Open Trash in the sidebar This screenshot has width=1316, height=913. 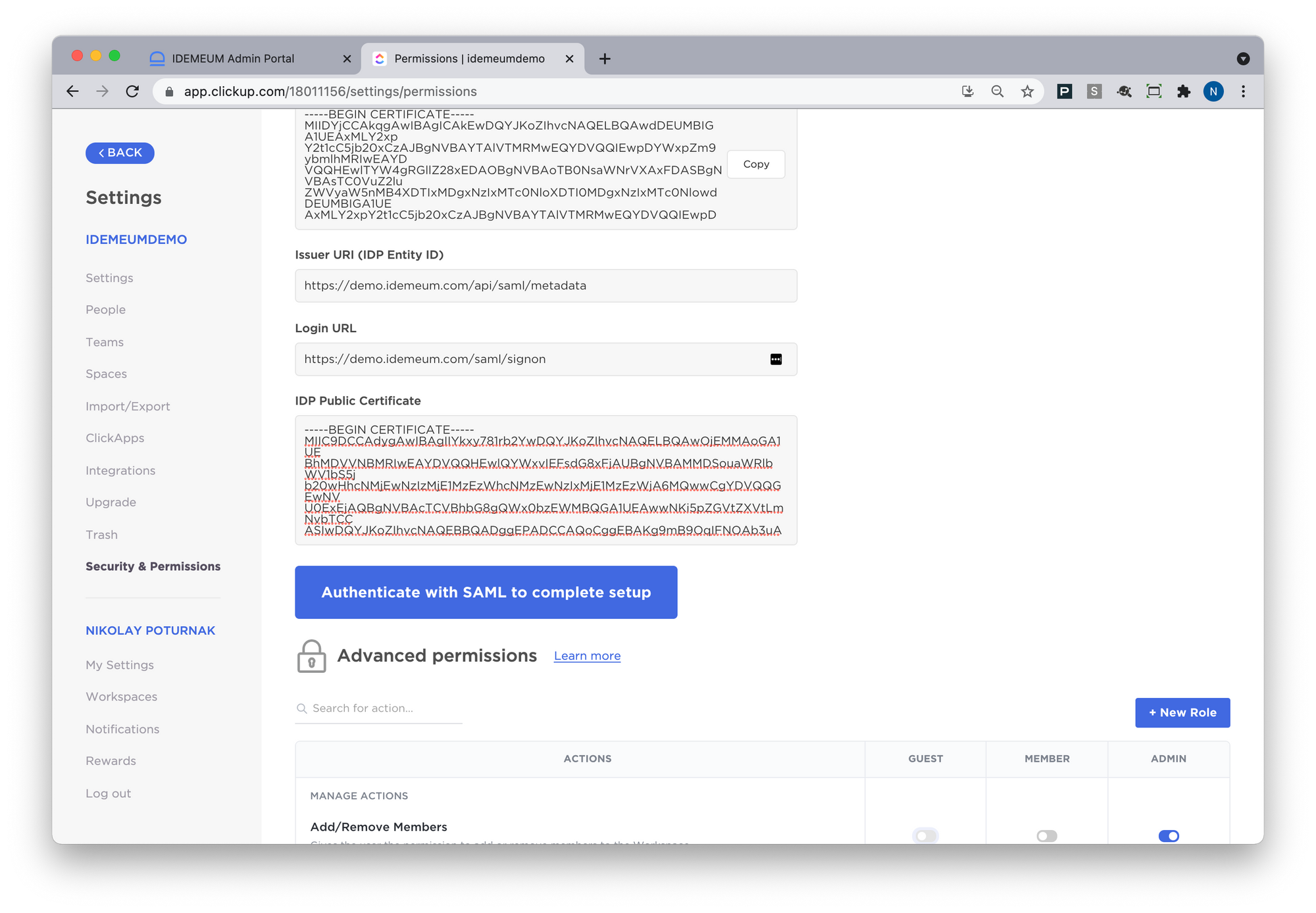click(101, 534)
